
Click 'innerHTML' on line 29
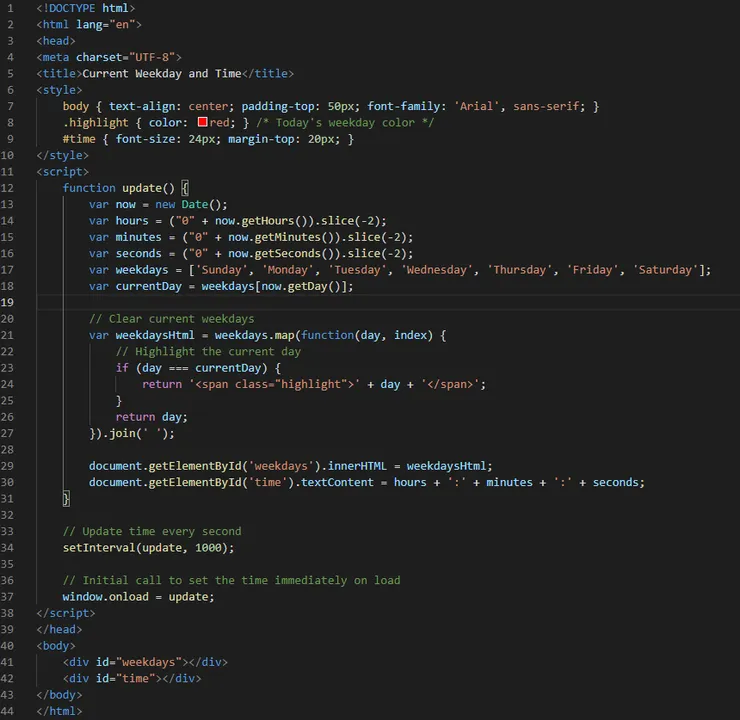click(x=357, y=466)
